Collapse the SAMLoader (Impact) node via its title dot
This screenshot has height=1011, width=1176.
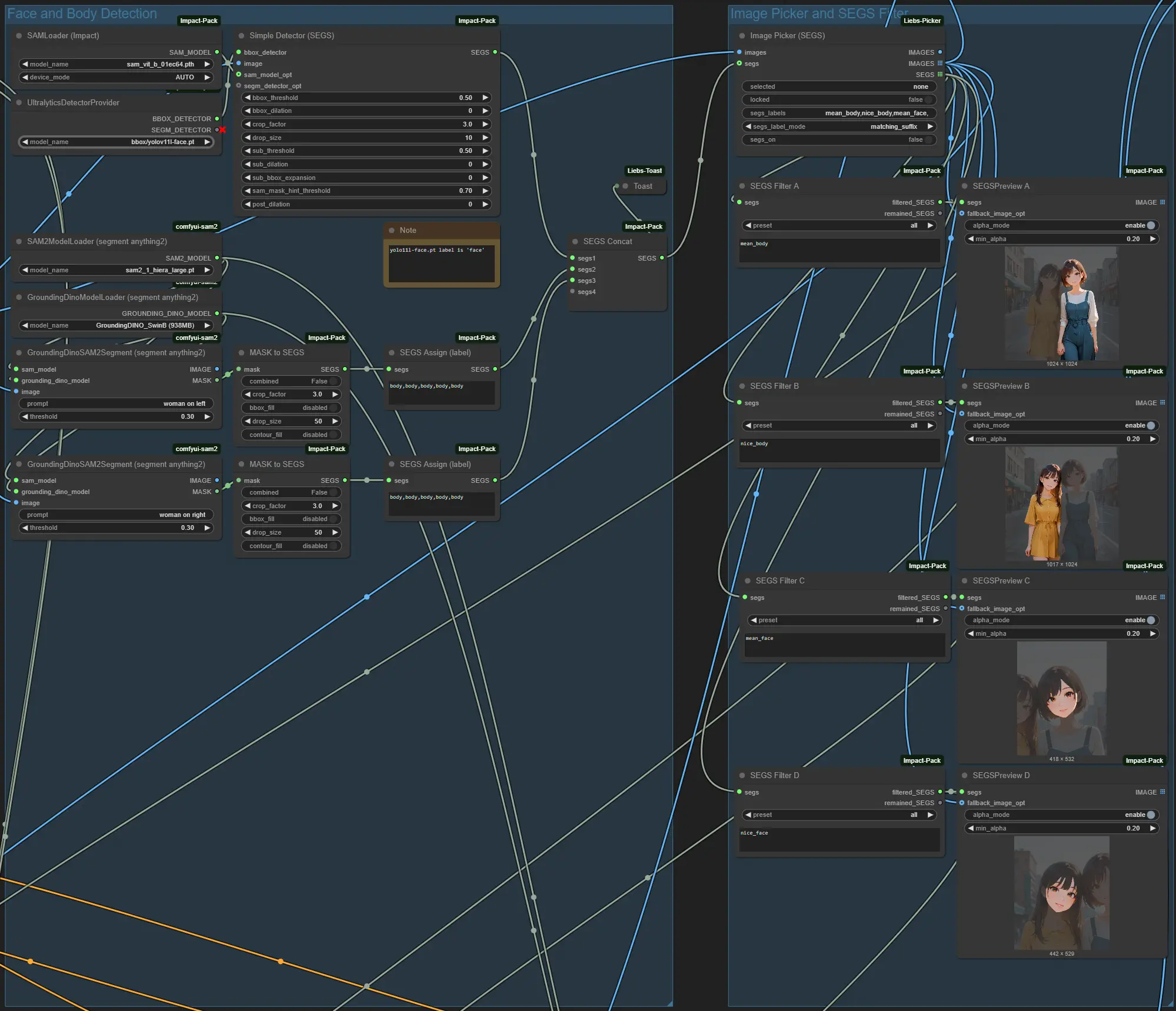(x=19, y=36)
